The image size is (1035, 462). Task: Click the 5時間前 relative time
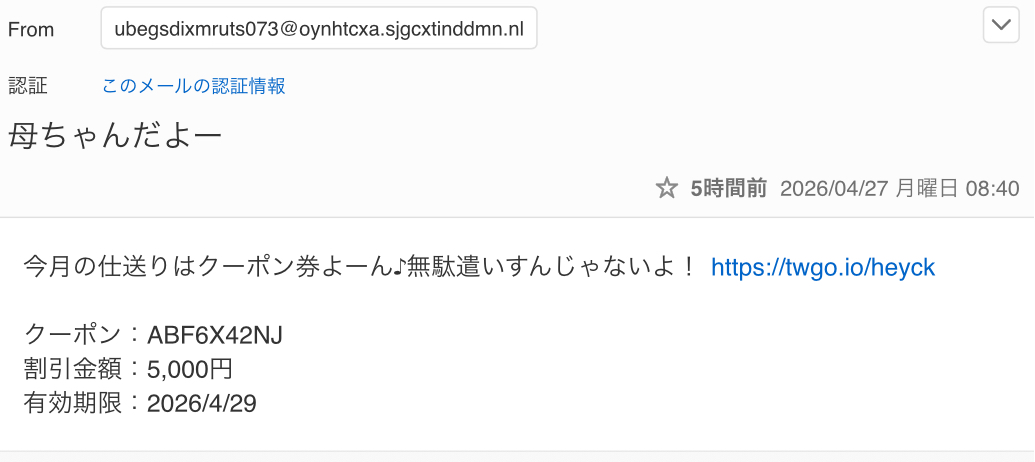click(728, 188)
